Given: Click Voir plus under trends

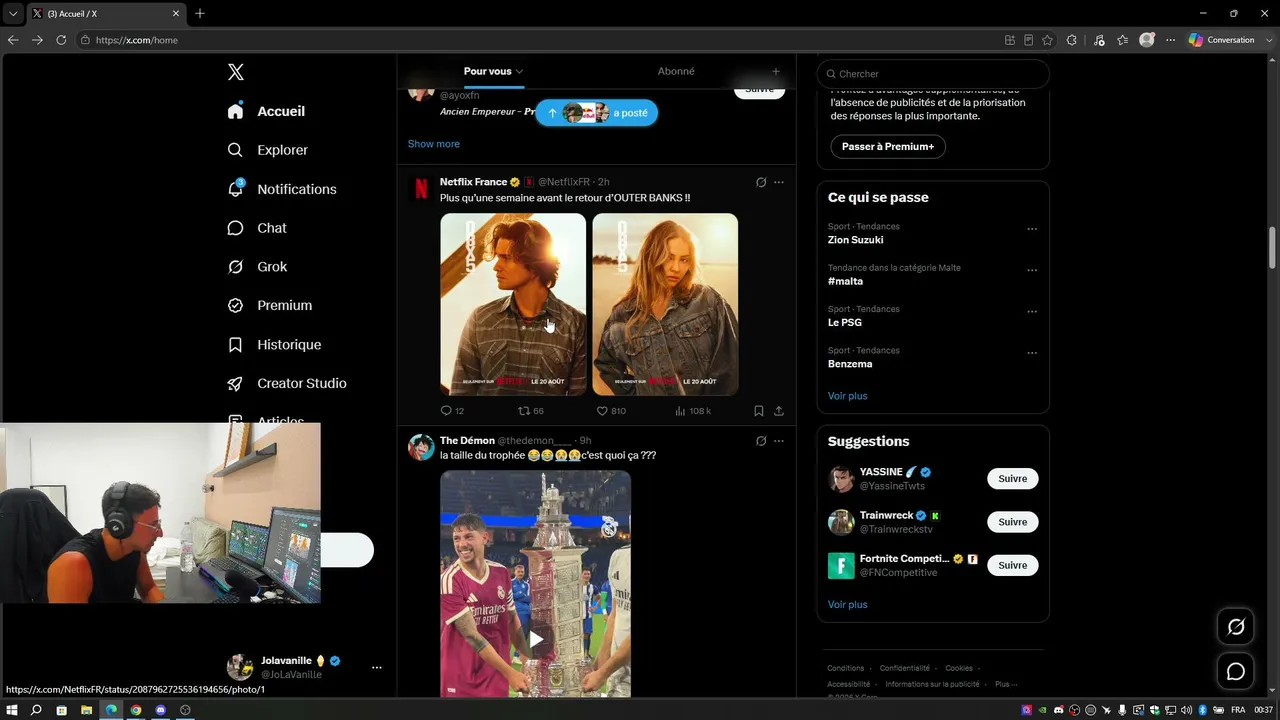Looking at the screenshot, I should click(848, 396).
